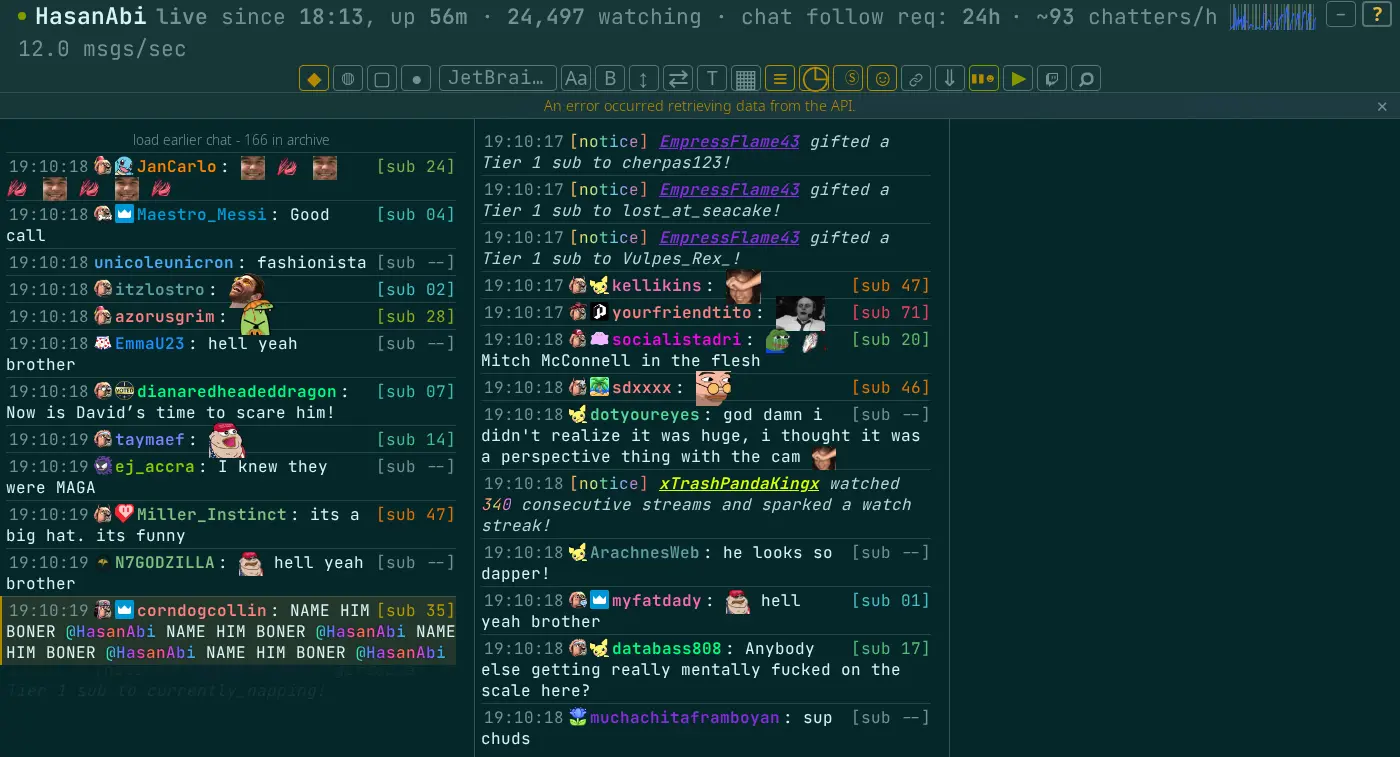The height and width of the screenshot is (757, 1400).
Task: Click emote in kellikins message
Action: tap(743, 286)
